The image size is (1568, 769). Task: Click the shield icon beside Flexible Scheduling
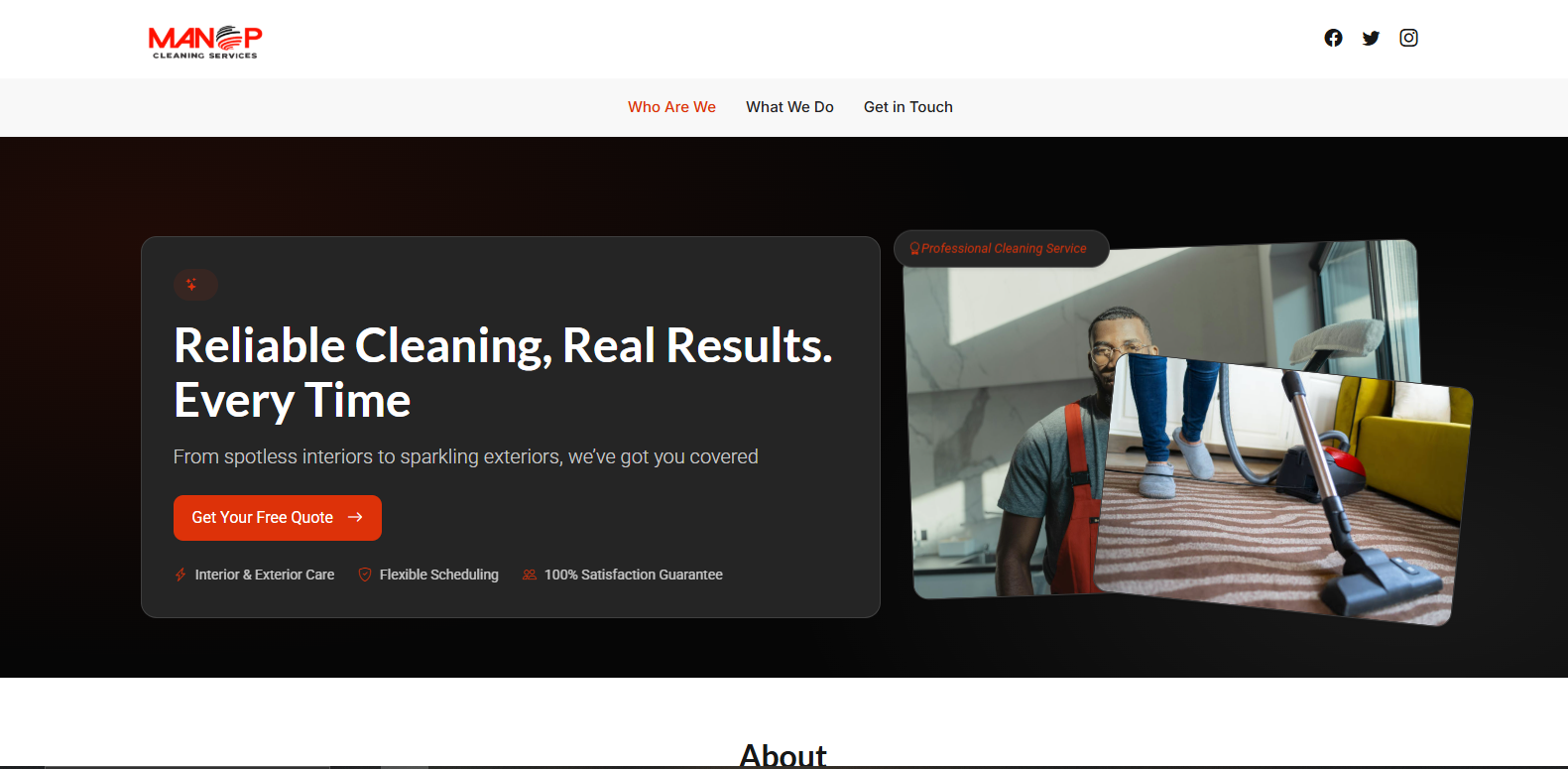tap(365, 575)
